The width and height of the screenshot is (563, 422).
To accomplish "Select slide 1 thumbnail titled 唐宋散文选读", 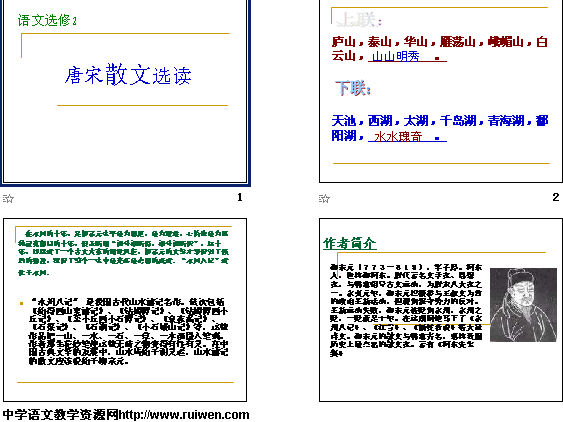I will 125,92.
